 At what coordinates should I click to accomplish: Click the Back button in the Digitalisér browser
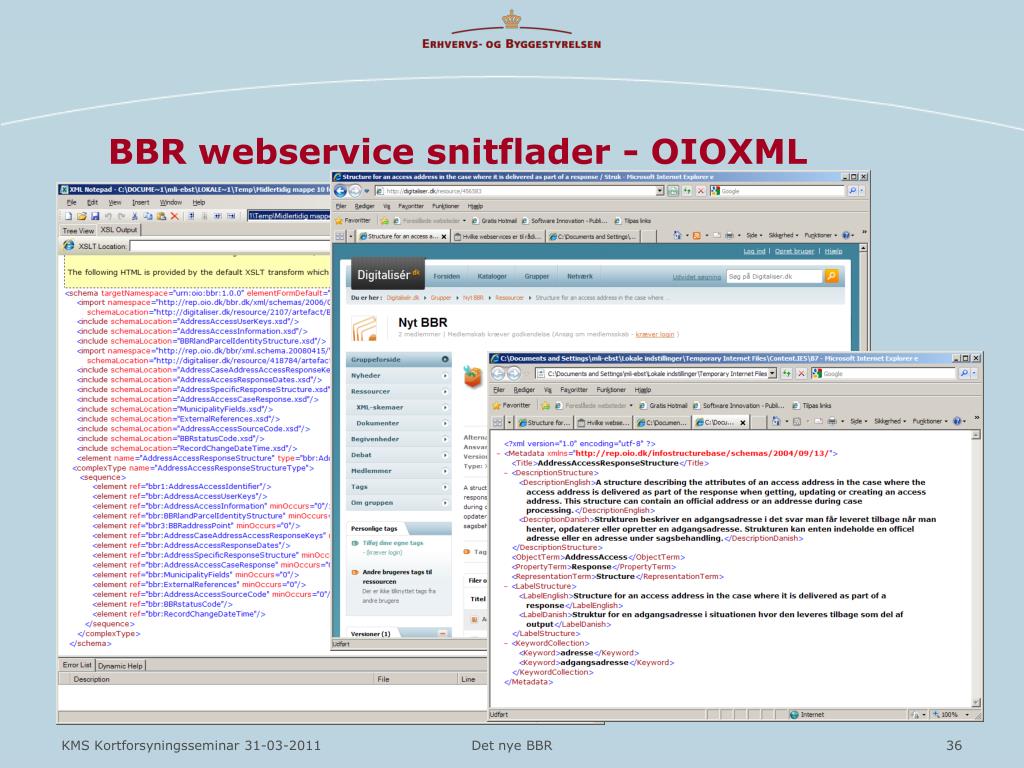(x=340, y=191)
